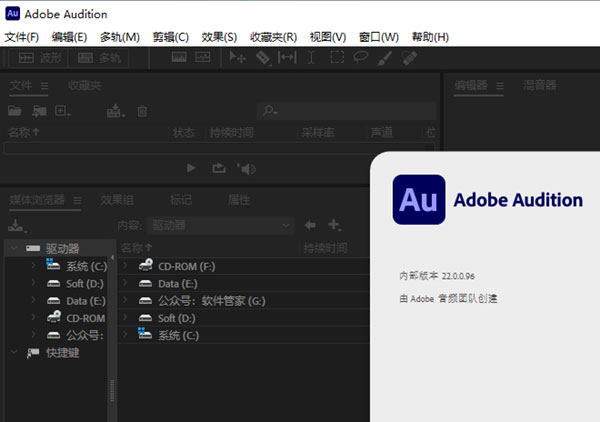Open the 帮助(H) menu
Image resolution: width=600 pixels, height=422 pixels.
tap(430, 37)
